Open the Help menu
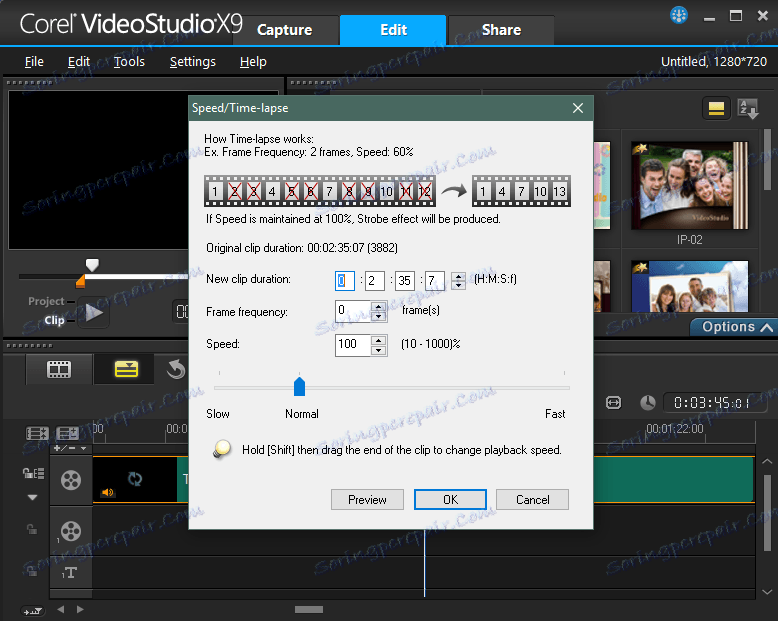Viewport: 778px width, 621px height. 253,62
